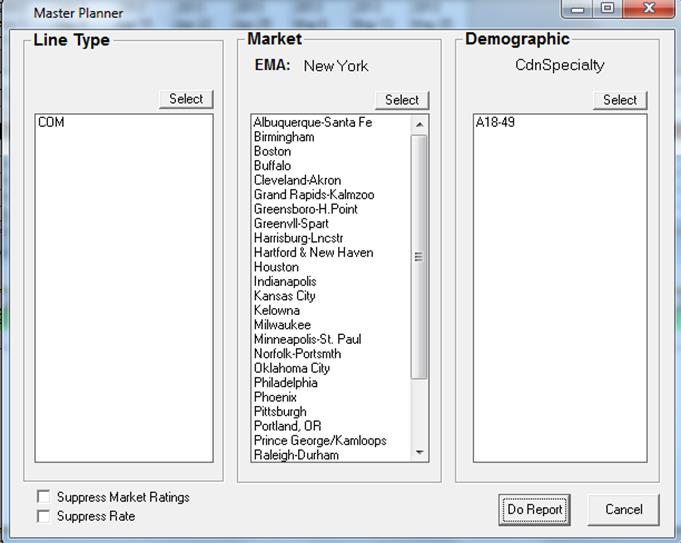Select Albuquerque-Santa Fe market
This screenshot has height=543, width=681.
click(x=312, y=123)
